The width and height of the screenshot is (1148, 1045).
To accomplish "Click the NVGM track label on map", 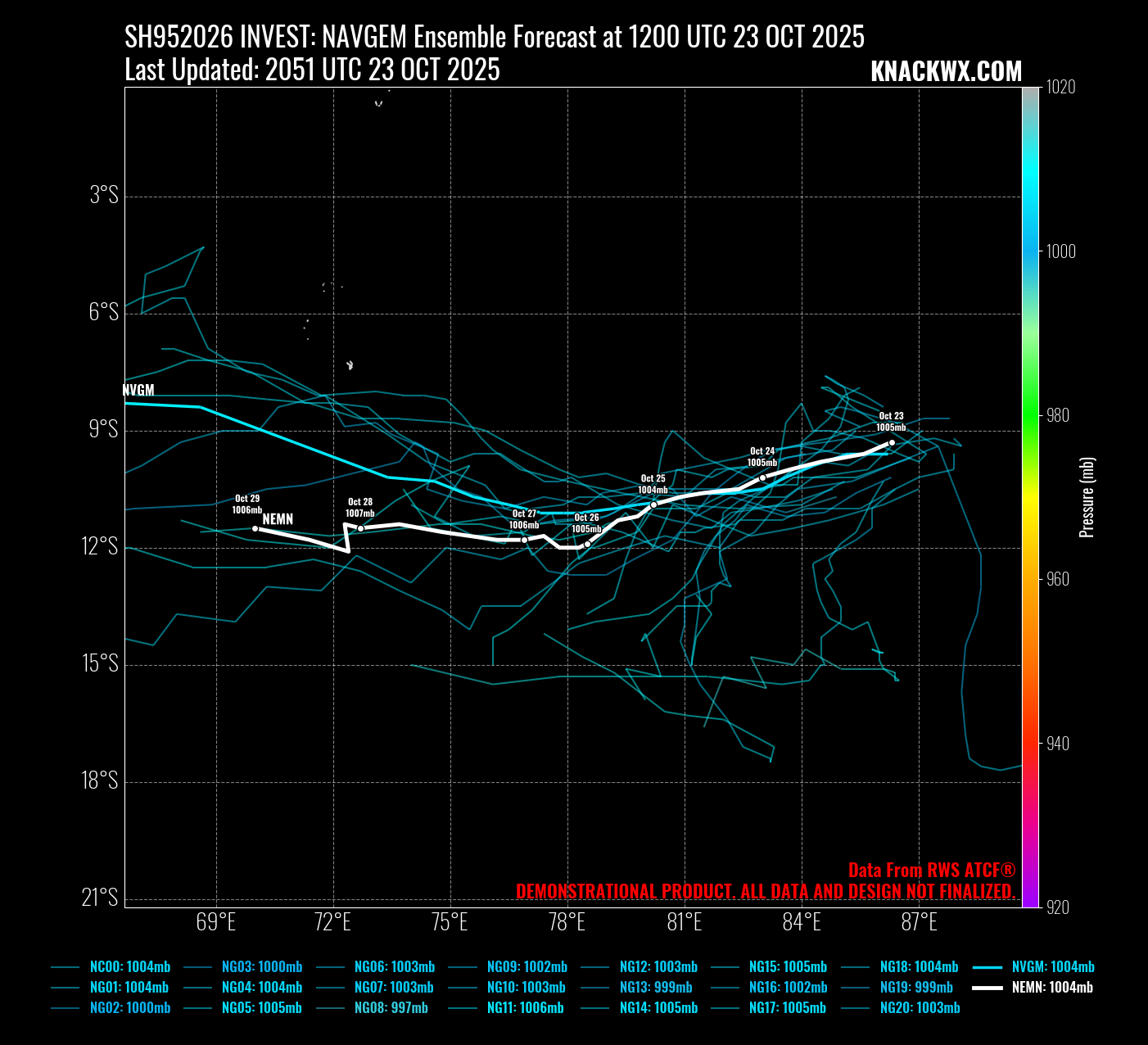I will [138, 391].
